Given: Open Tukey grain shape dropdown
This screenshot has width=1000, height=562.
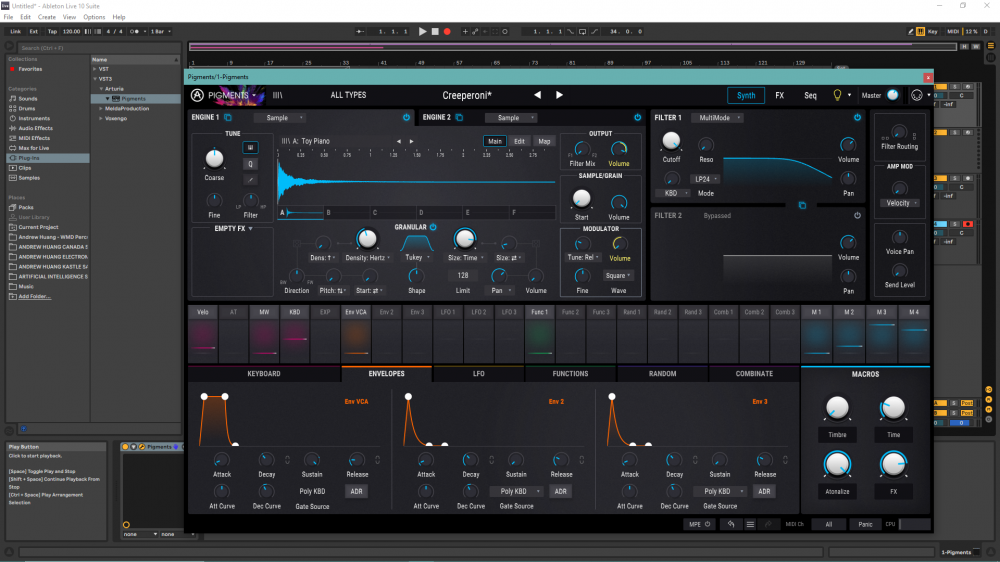Looking at the screenshot, I should tap(417, 258).
